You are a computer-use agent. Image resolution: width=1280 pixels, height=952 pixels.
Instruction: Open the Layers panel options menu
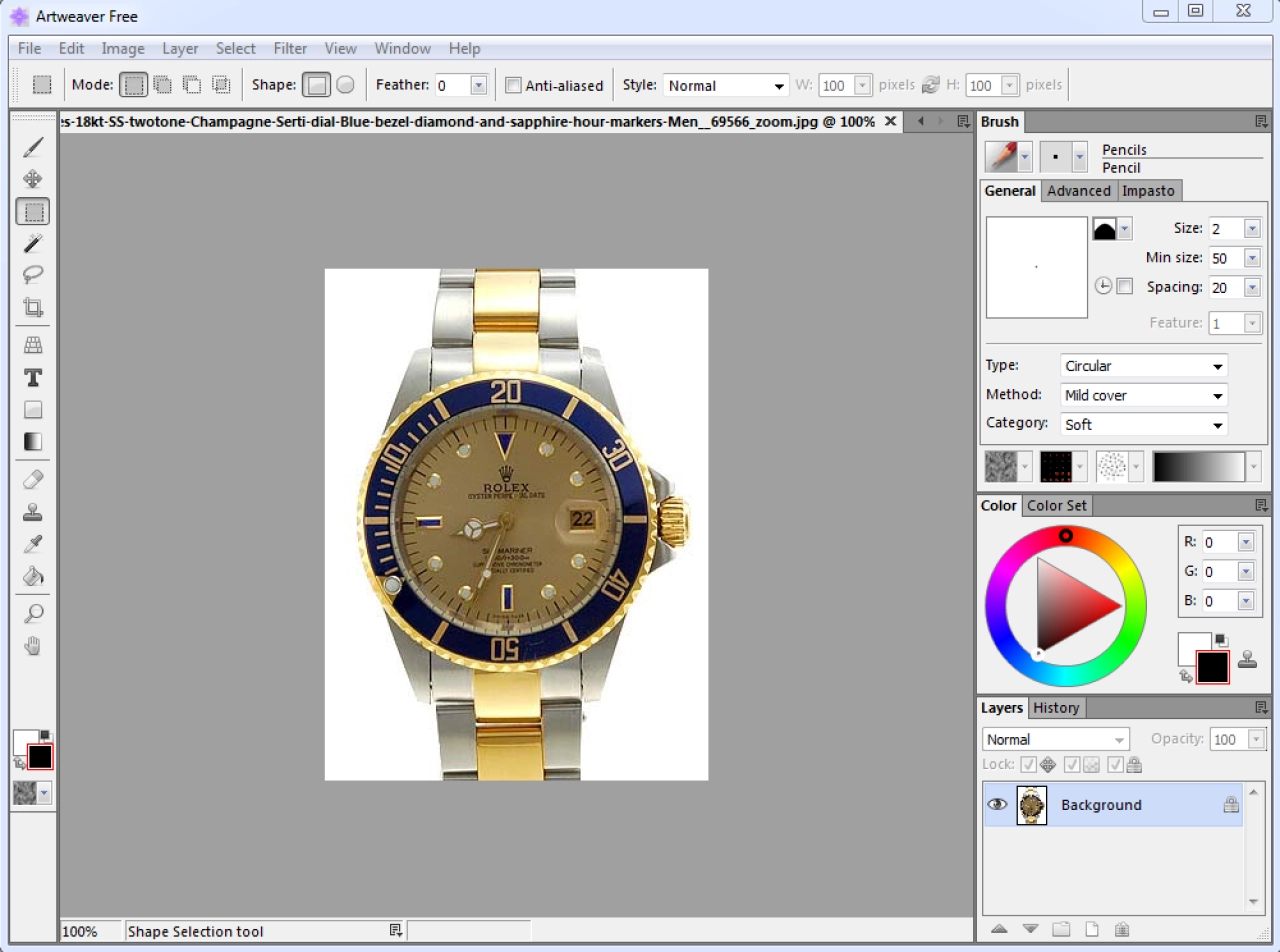click(x=1261, y=708)
